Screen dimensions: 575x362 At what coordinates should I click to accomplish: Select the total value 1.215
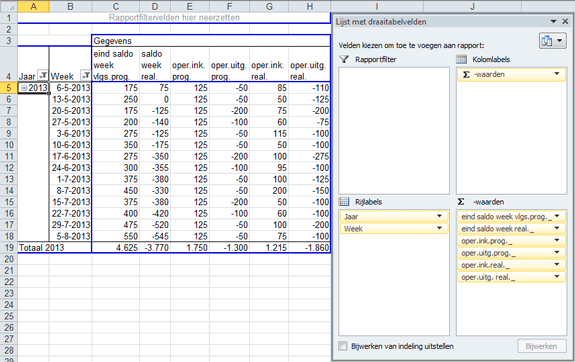(269, 248)
